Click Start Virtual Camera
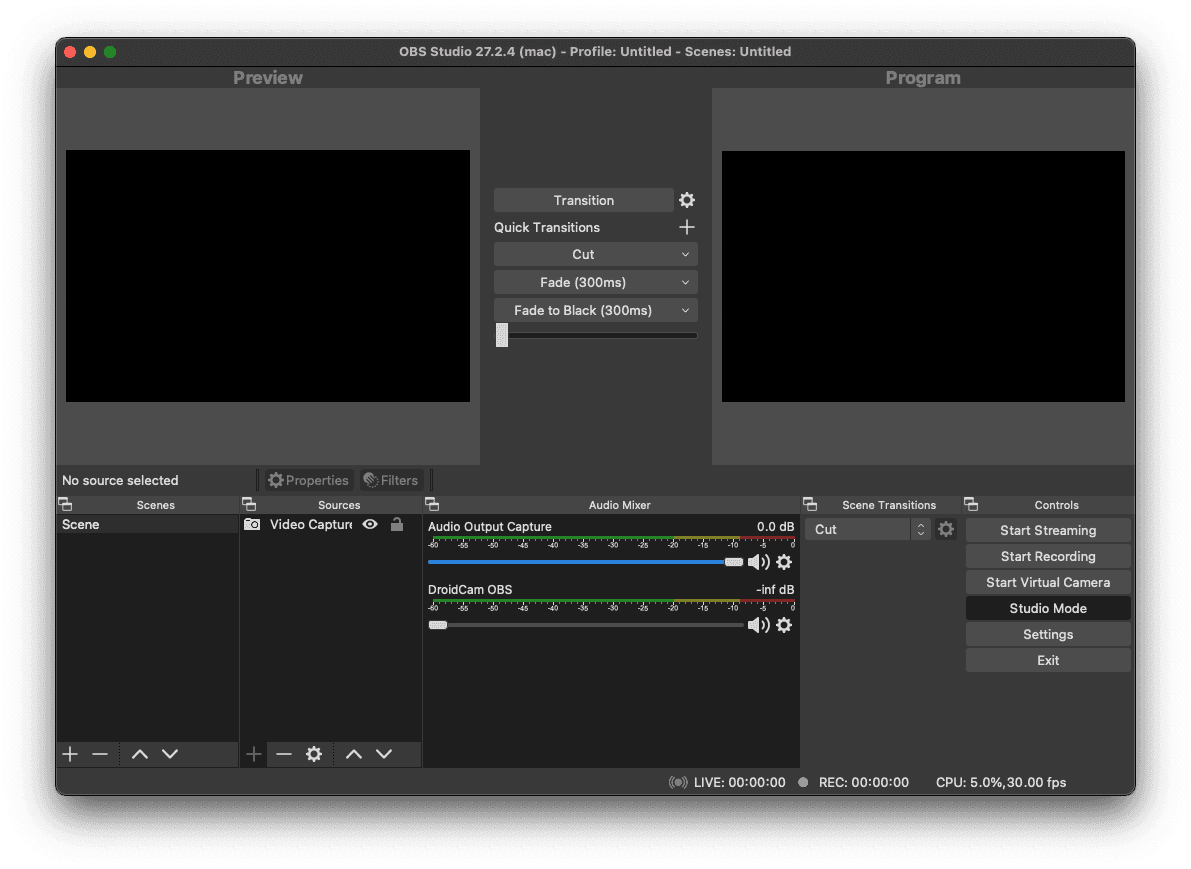Image resolution: width=1191 pixels, height=869 pixels. coord(1048,583)
